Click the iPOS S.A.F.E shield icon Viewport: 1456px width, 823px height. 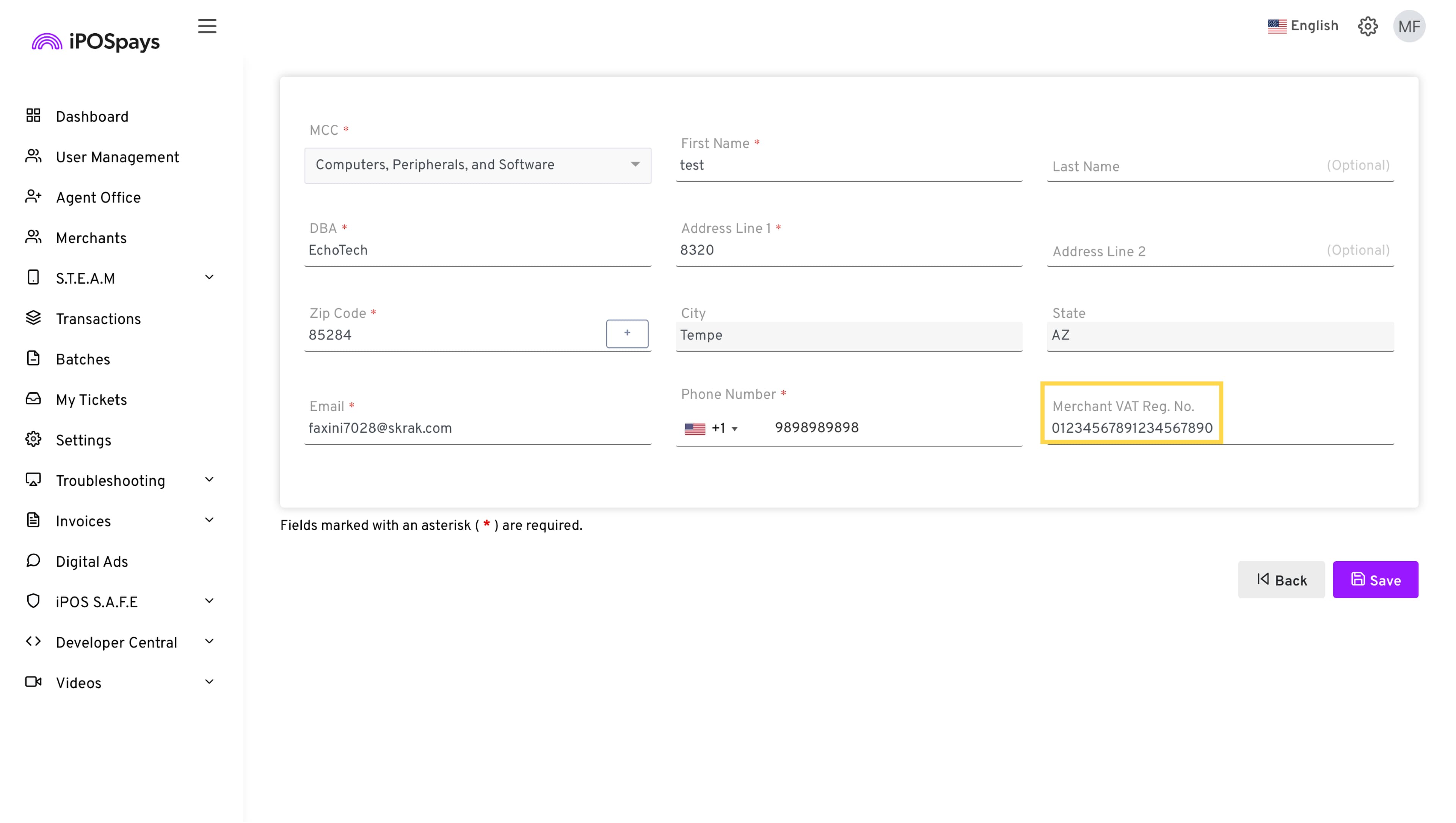pyautogui.click(x=33, y=600)
